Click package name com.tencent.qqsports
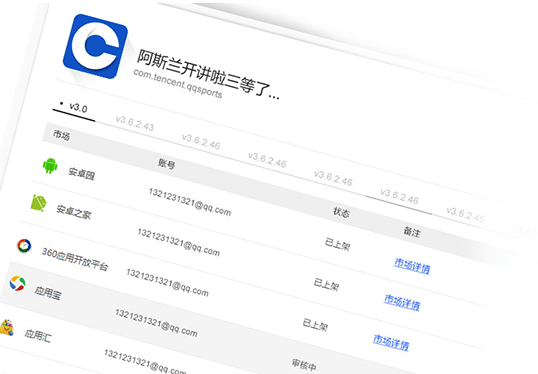Viewport: 538px width, 374px height. click(178, 83)
